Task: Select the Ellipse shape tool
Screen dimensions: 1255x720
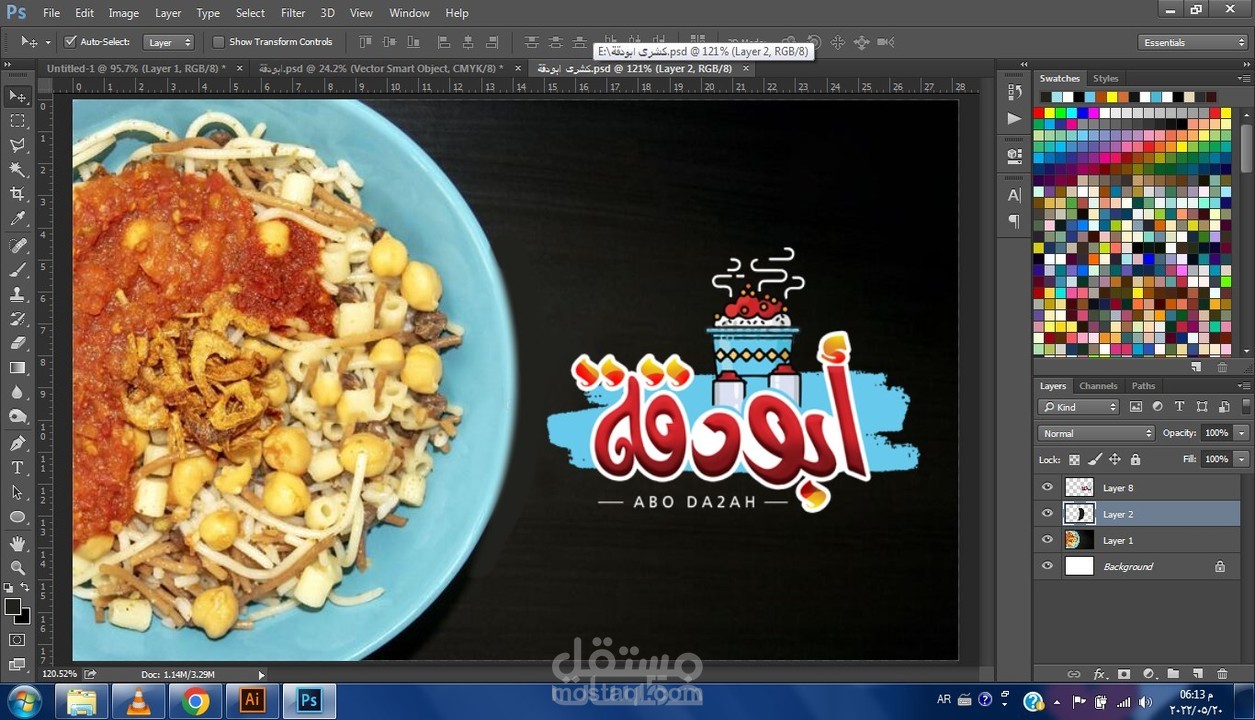Action: 17,517
